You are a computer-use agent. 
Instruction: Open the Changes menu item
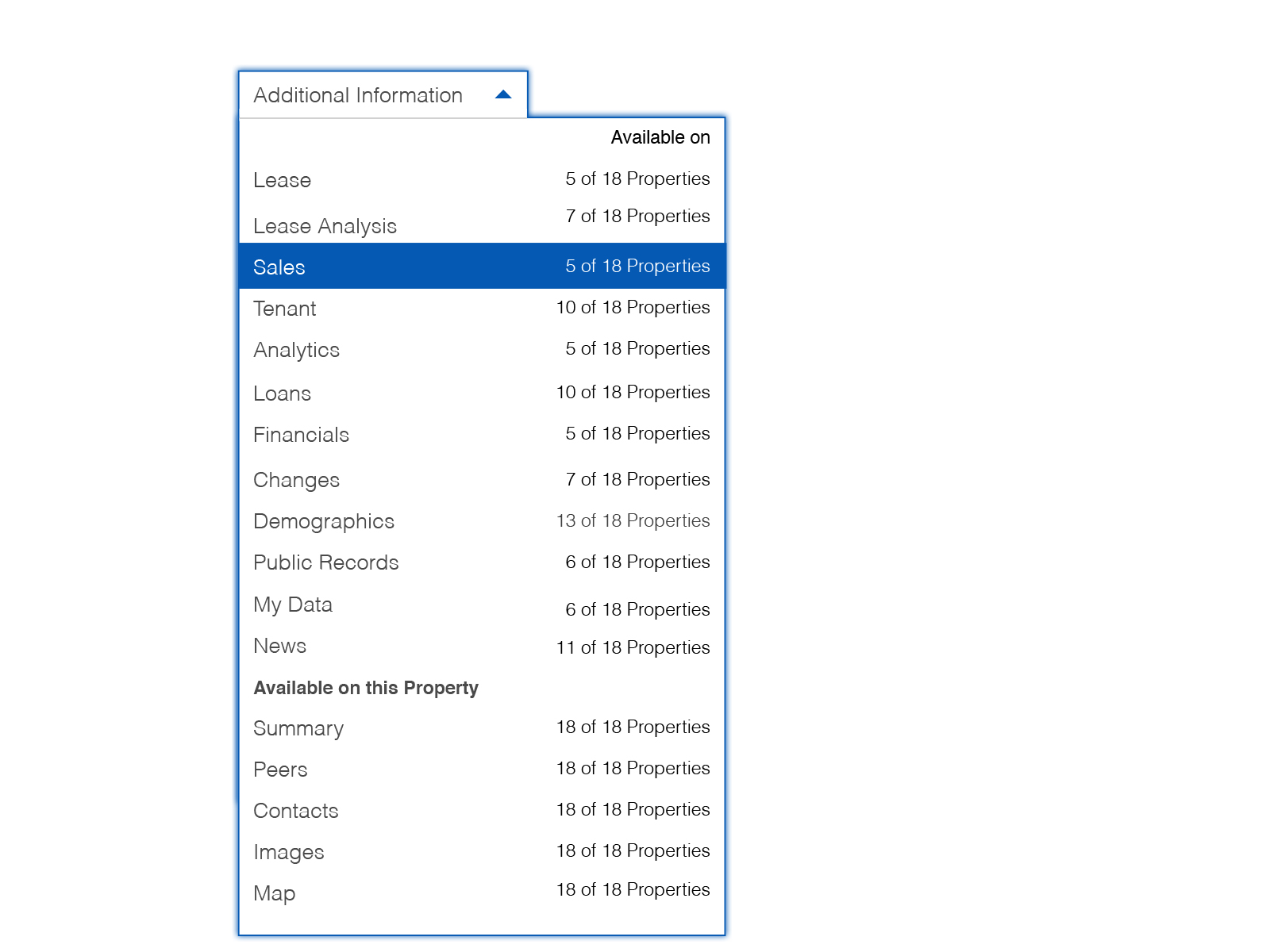pos(296,480)
